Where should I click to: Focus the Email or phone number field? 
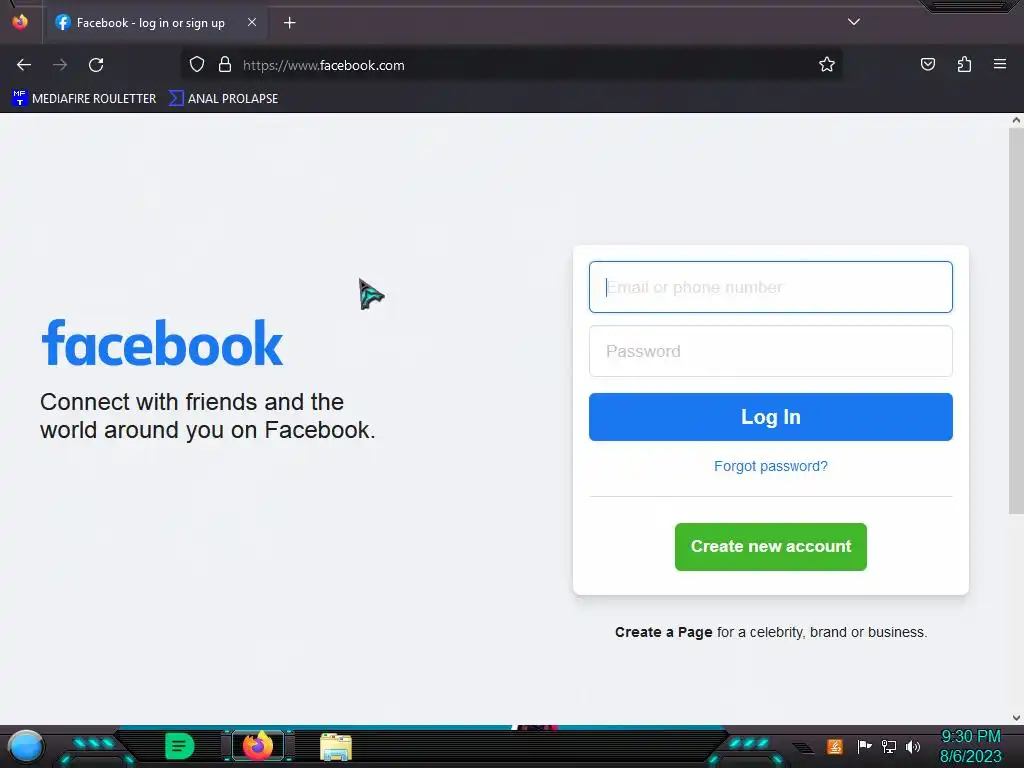click(x=771, y=287)
